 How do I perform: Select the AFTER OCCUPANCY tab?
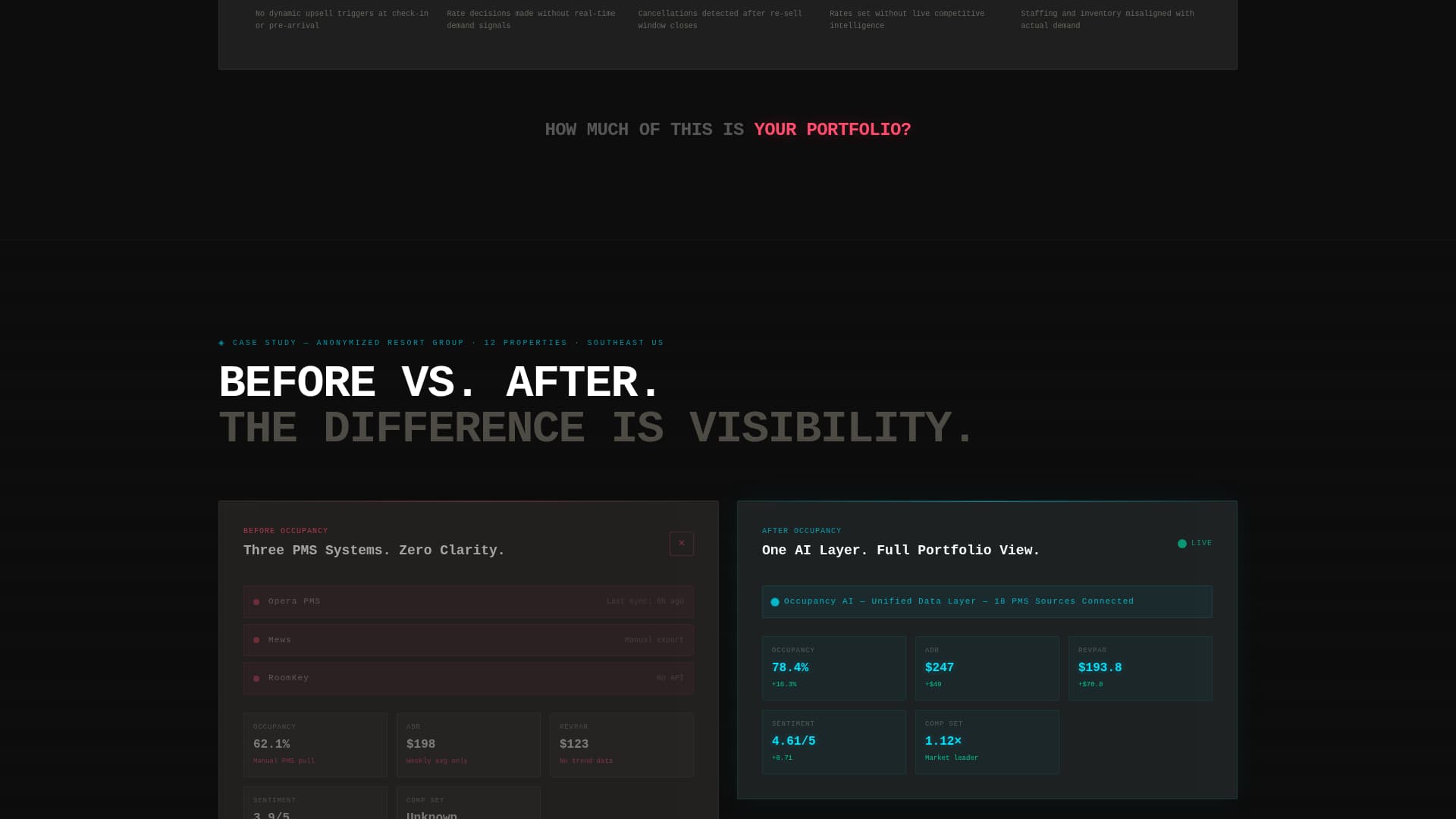tap(802, 531)
